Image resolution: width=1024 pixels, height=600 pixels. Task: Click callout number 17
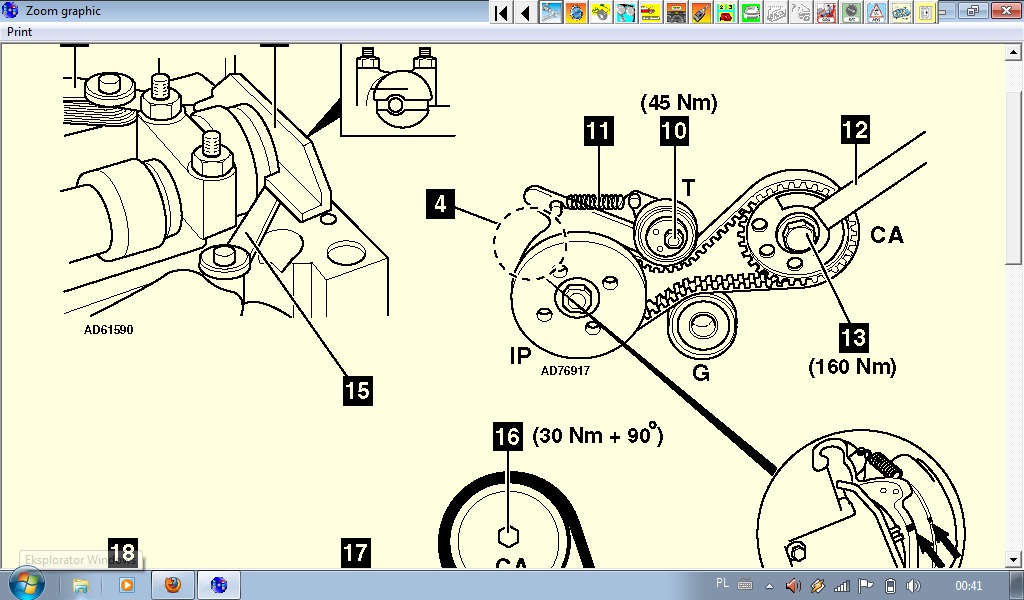pyautogui.click(x=356, y=552)
